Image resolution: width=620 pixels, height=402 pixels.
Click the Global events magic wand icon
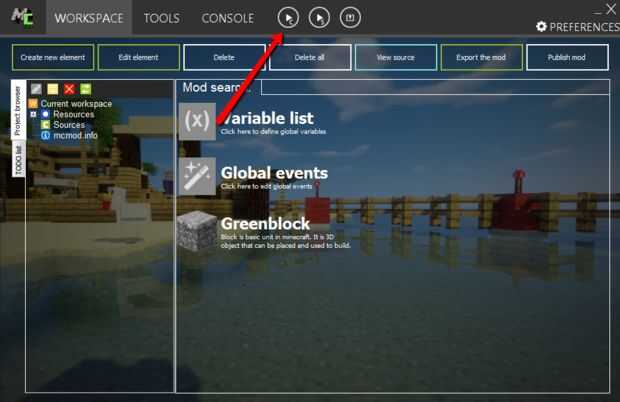(197, 176)
